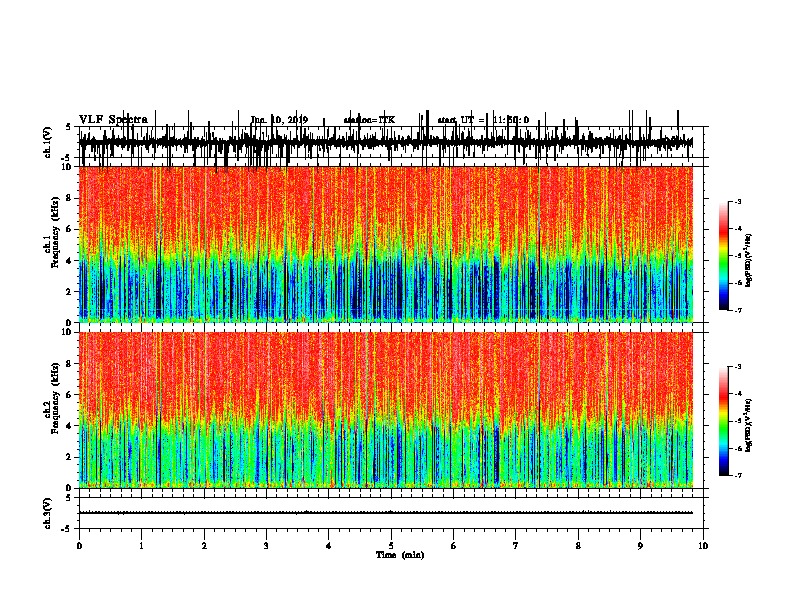Viewport: 792px width, 612px height.
Task: Click the "-7" label on ch.1 color bar
Action: pyautogui.click(x=738, y=310)
